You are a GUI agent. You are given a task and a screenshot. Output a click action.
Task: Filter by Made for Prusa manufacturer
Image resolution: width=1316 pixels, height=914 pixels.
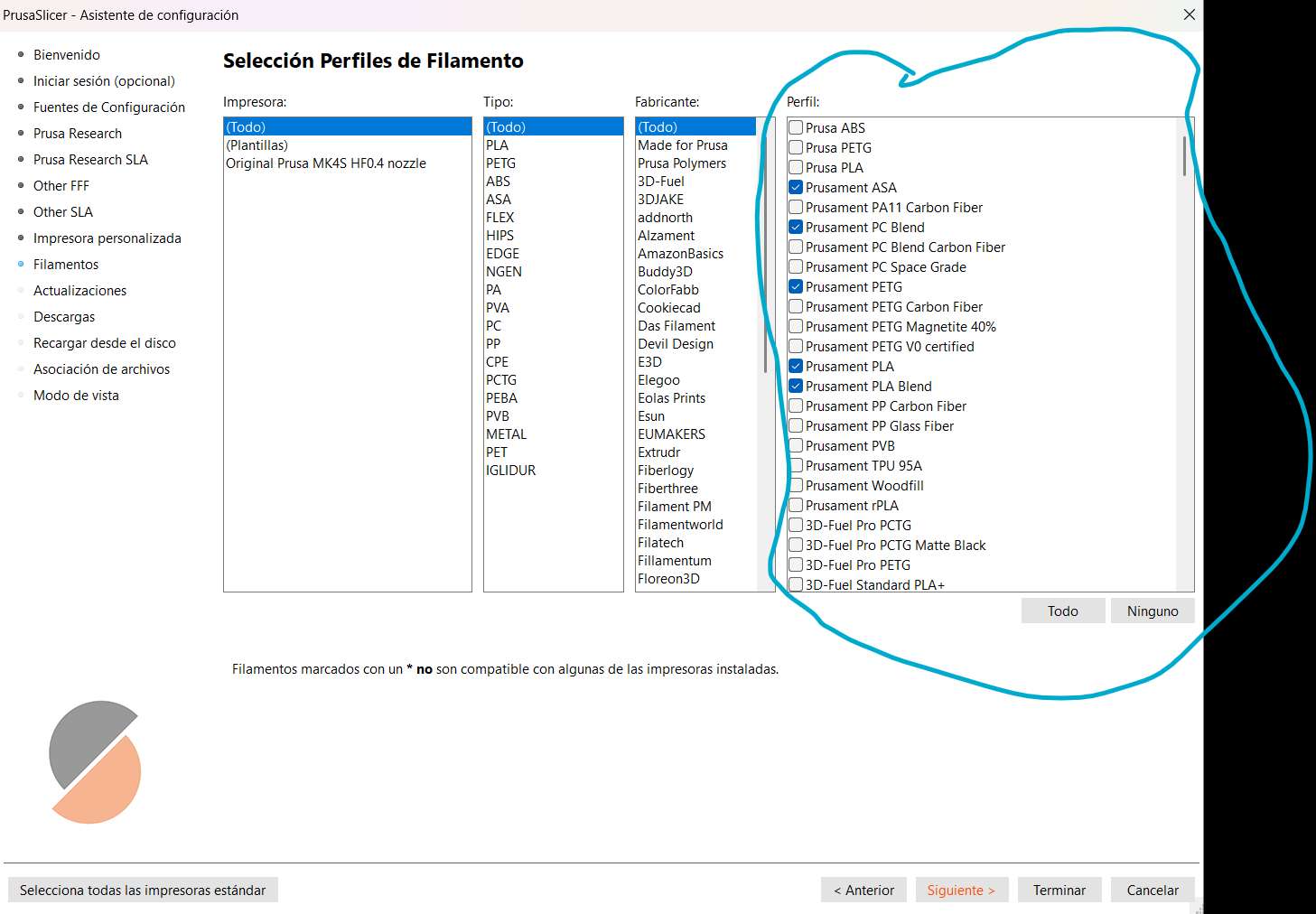click(x=696, y=145)
